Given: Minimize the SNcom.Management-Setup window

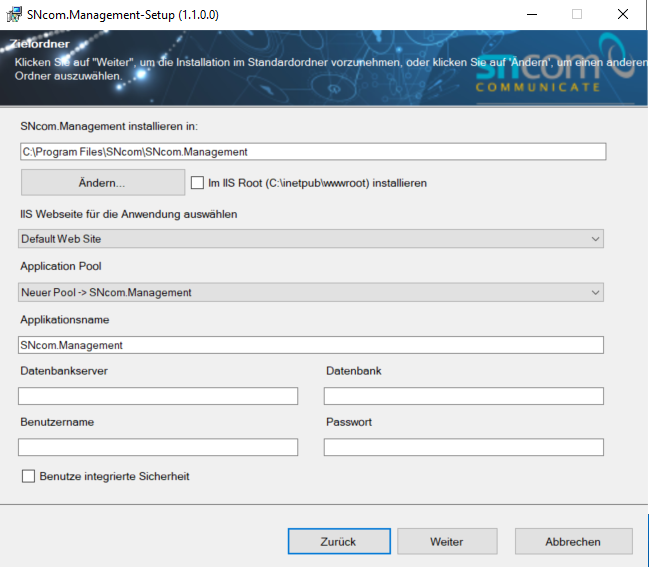Looking at the screenshot, I should [530, 14].
